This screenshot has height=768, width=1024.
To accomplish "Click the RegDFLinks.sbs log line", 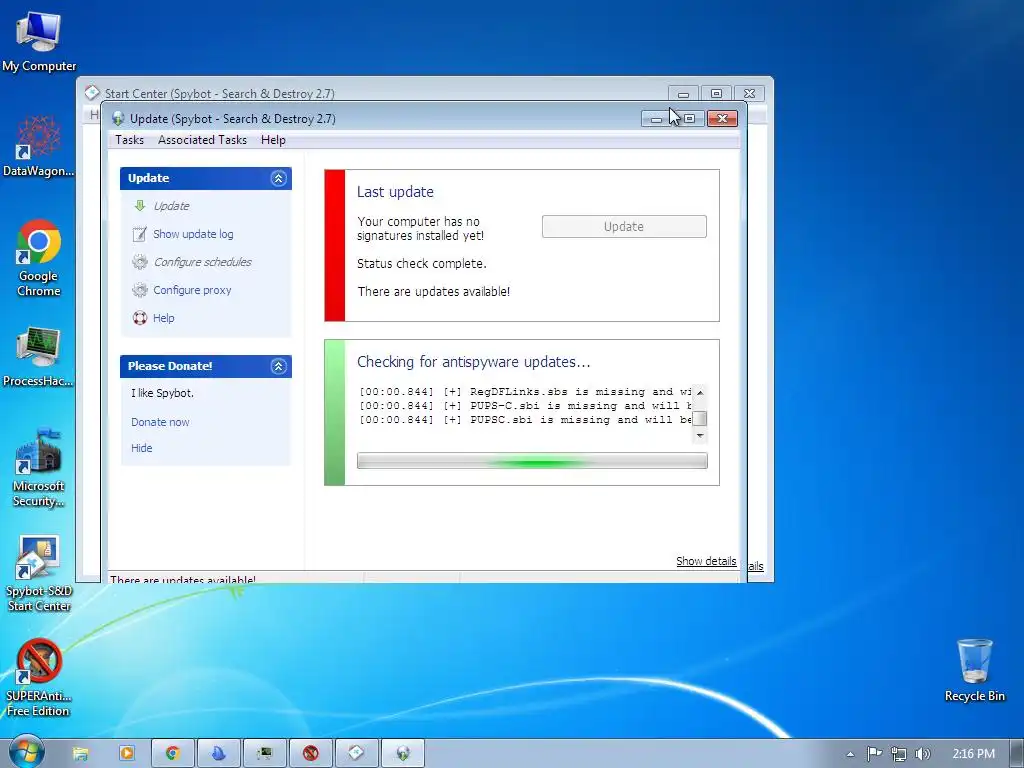I will [525, 392].
